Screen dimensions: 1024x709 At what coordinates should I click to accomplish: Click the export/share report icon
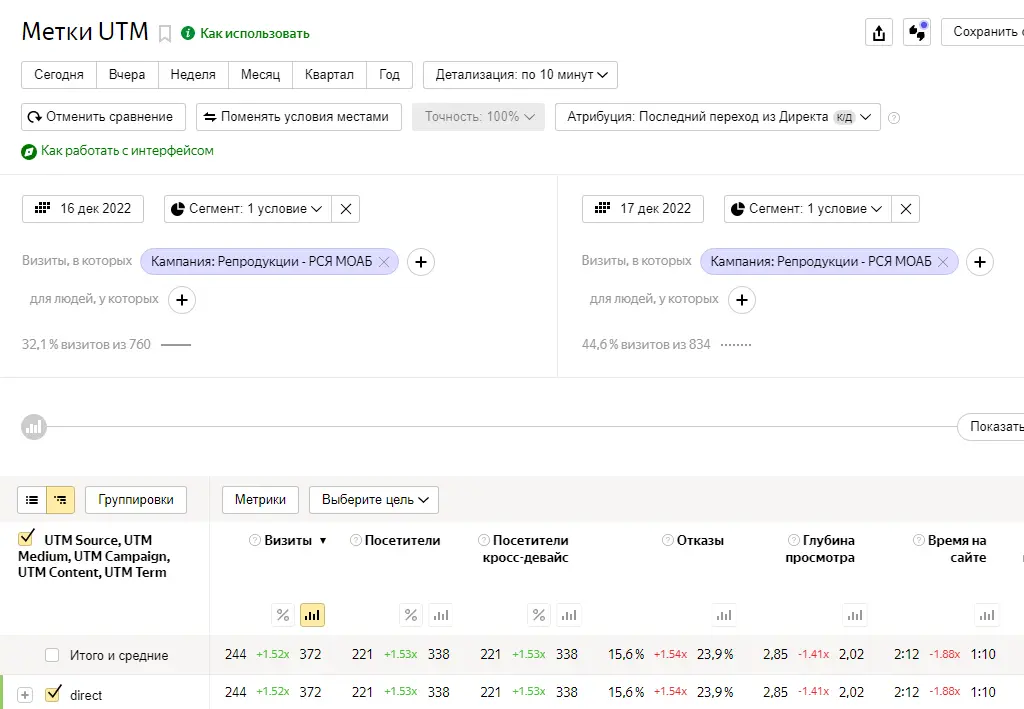[878, 32]
